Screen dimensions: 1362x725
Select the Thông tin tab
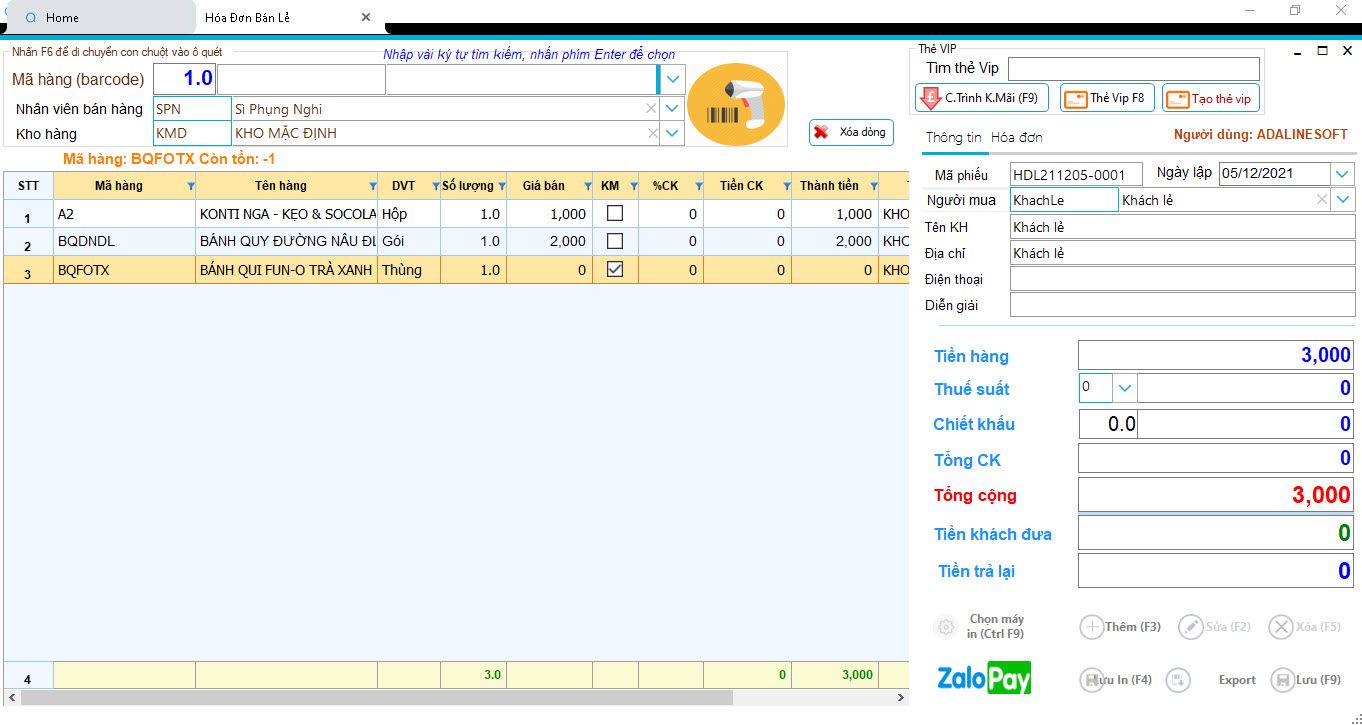[x=953, y=138]
